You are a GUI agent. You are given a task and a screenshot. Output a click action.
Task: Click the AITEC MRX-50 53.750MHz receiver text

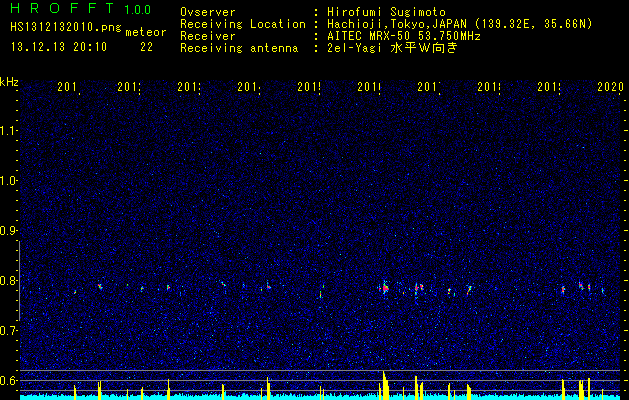click(404, 37)
